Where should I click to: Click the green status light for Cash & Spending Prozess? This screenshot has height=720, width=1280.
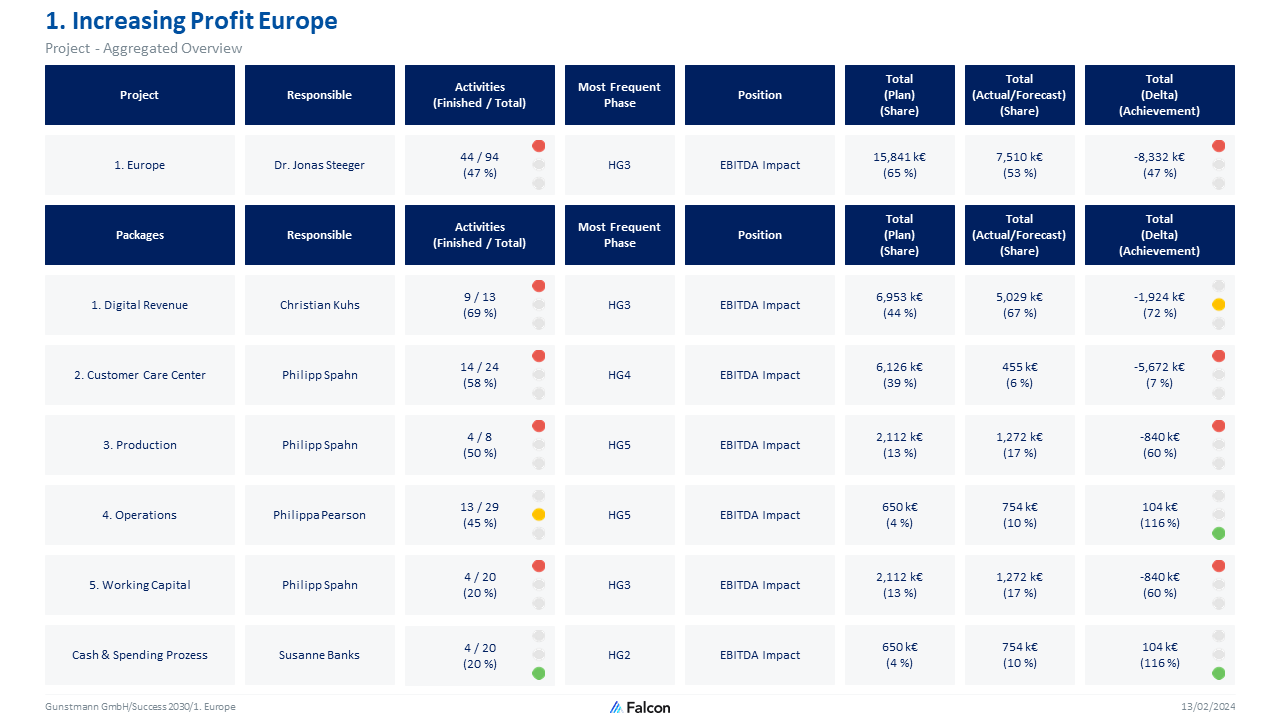pyautogui.click(x=538, y=673)
